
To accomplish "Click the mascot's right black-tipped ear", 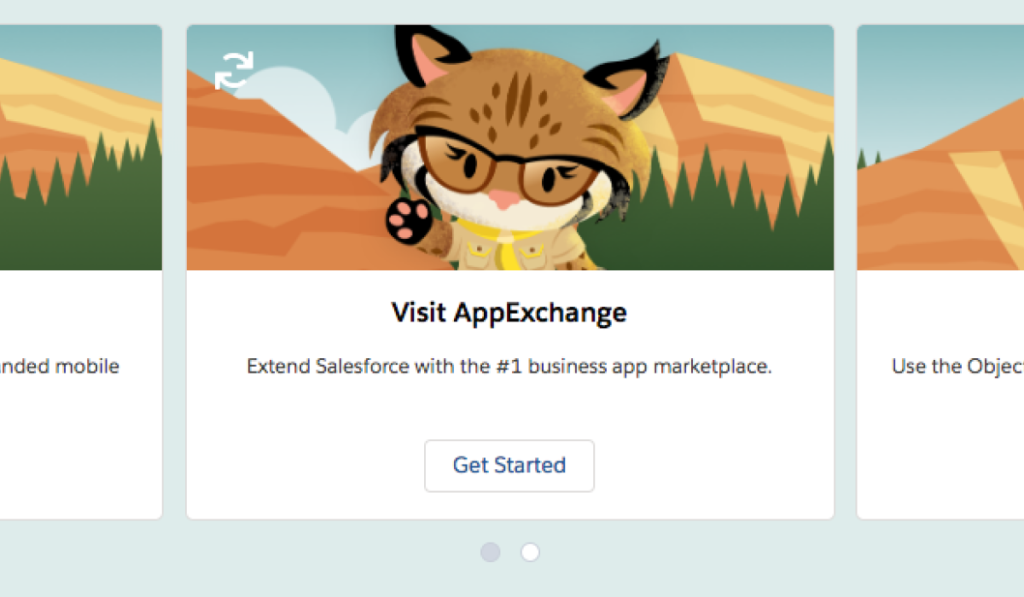I will pos(625,75).
